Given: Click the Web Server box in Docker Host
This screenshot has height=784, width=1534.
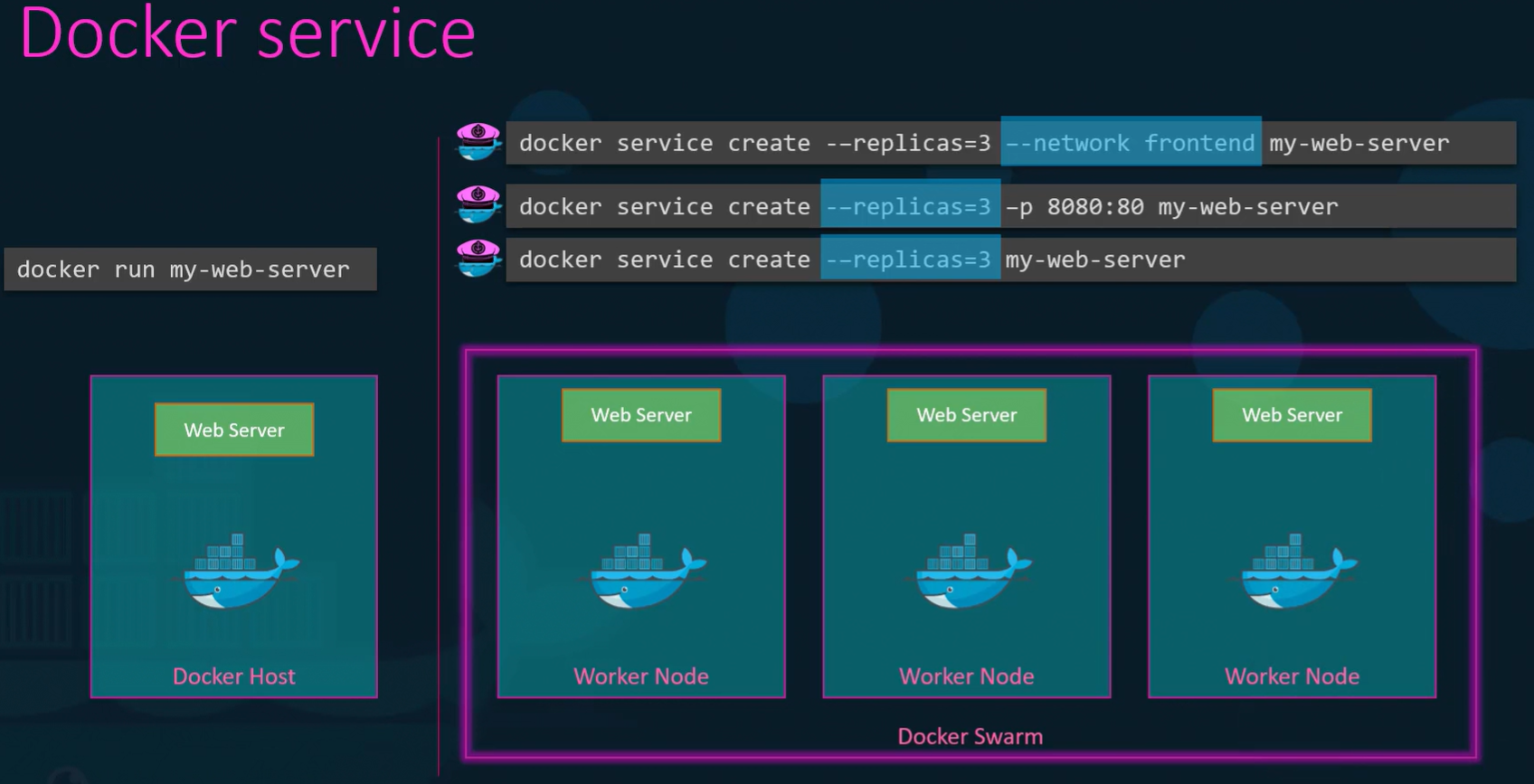Looking at the screenshot, I should pos(234,430).
